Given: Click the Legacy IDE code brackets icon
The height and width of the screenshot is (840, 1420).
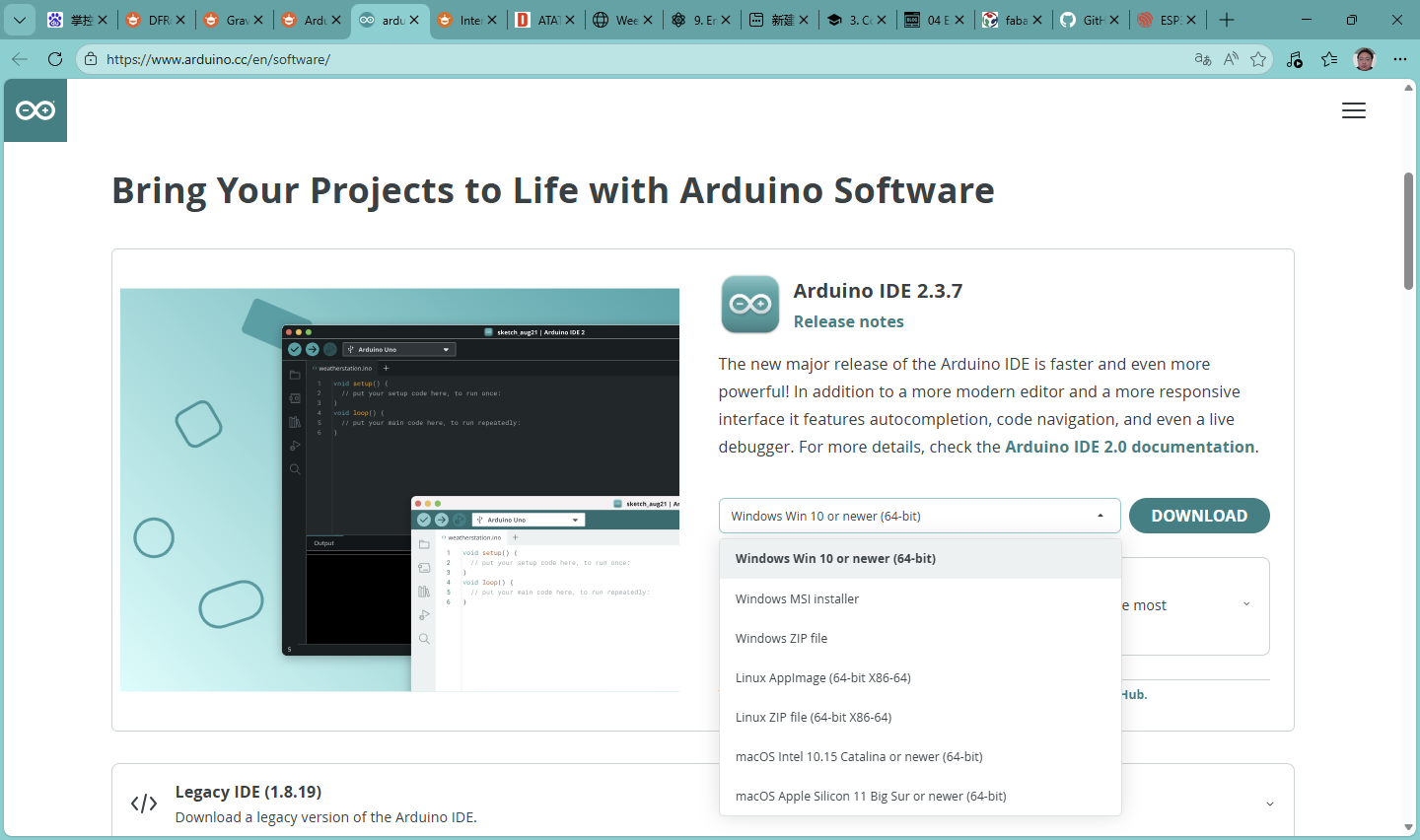Looking at the screenshot, I should click(144, 804).
